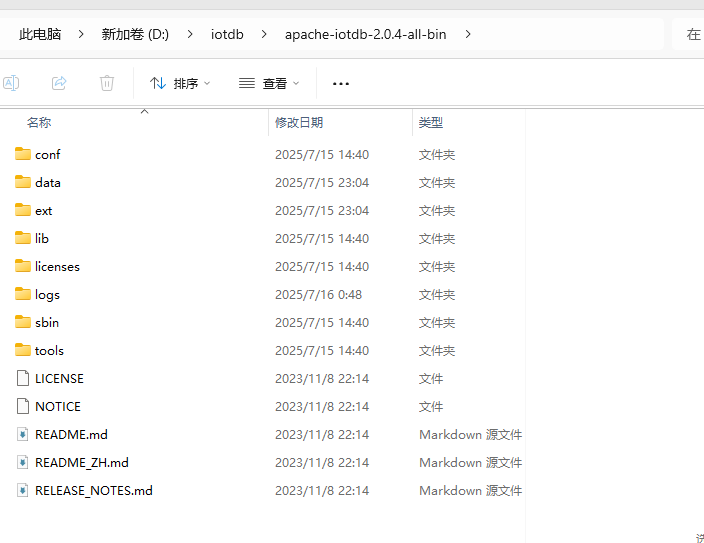The width and height of the screenshot is (704, 543).
Task: Expand chevron after apache-iotdb-2.0.4-all-bin breadcrumb
Action: (x=468, y=34)
